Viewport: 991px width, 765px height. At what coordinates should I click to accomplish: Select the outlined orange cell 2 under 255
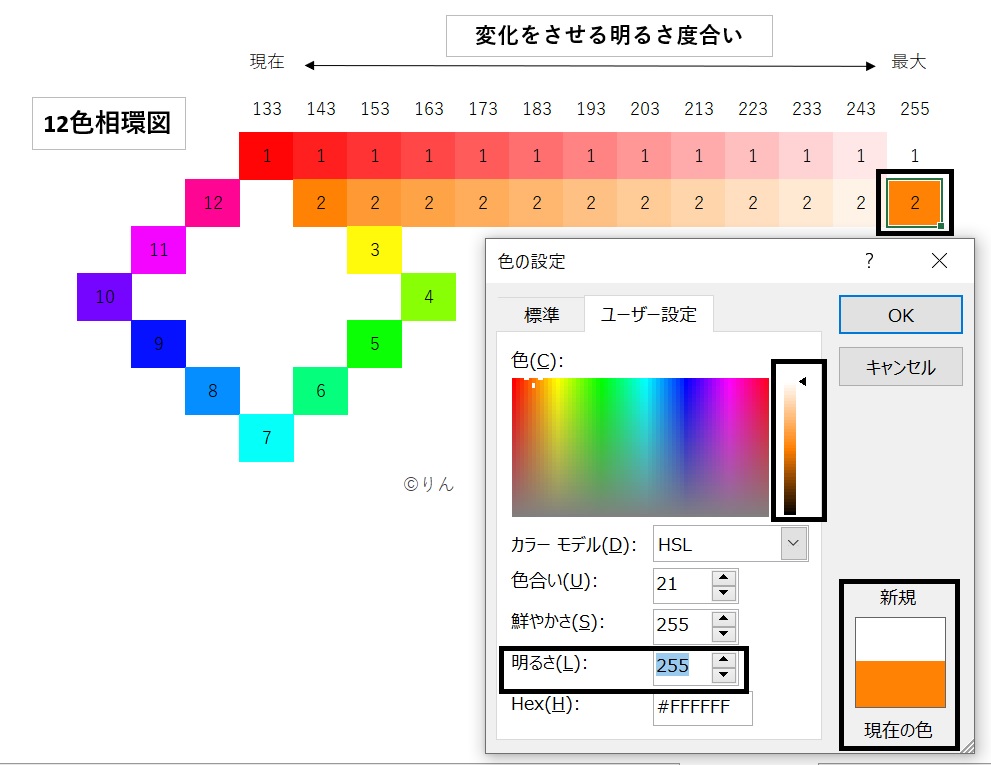[914, 202]
